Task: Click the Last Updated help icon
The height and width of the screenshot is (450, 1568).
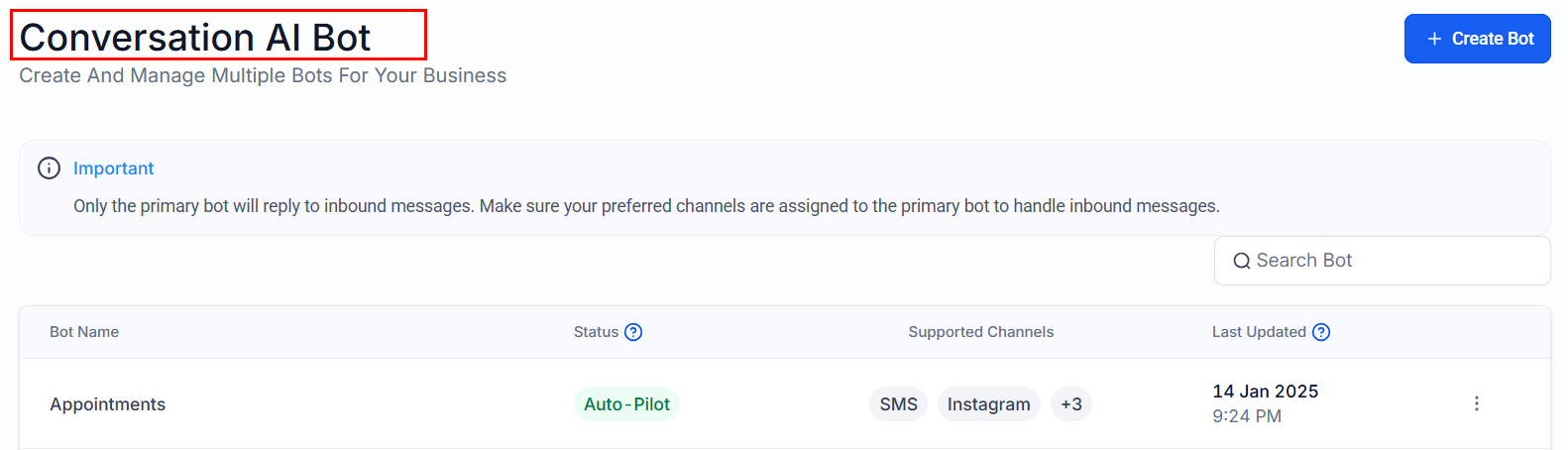Action: click(1320, 332)
